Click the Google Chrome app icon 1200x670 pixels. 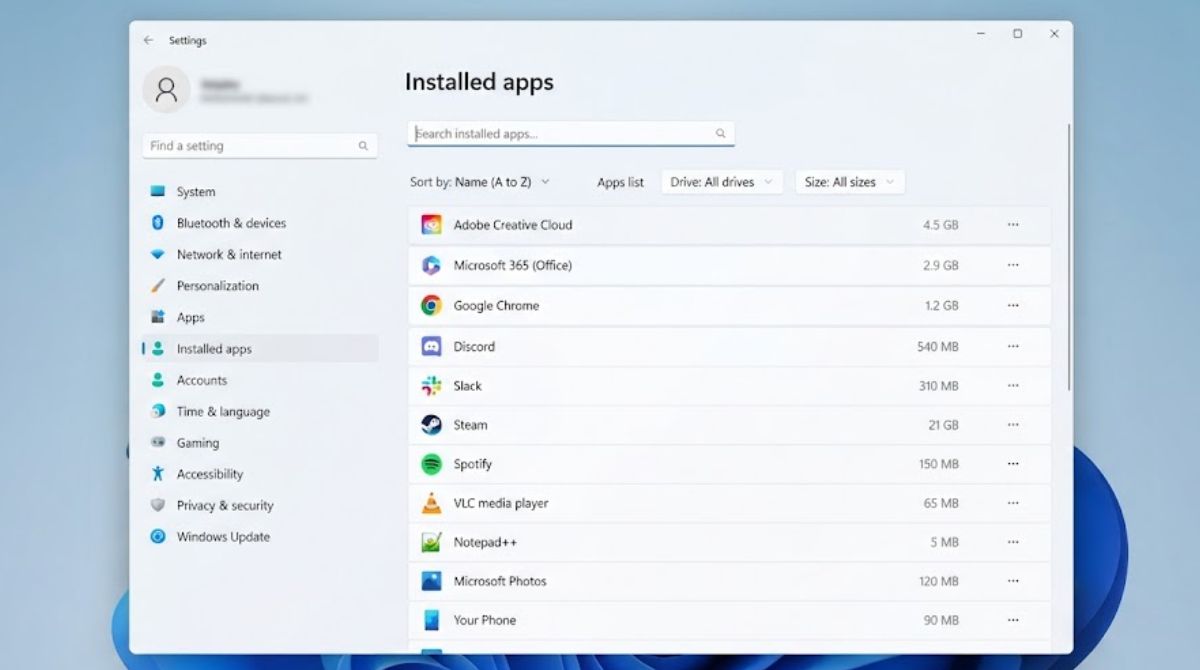click(x=431, y=306)
